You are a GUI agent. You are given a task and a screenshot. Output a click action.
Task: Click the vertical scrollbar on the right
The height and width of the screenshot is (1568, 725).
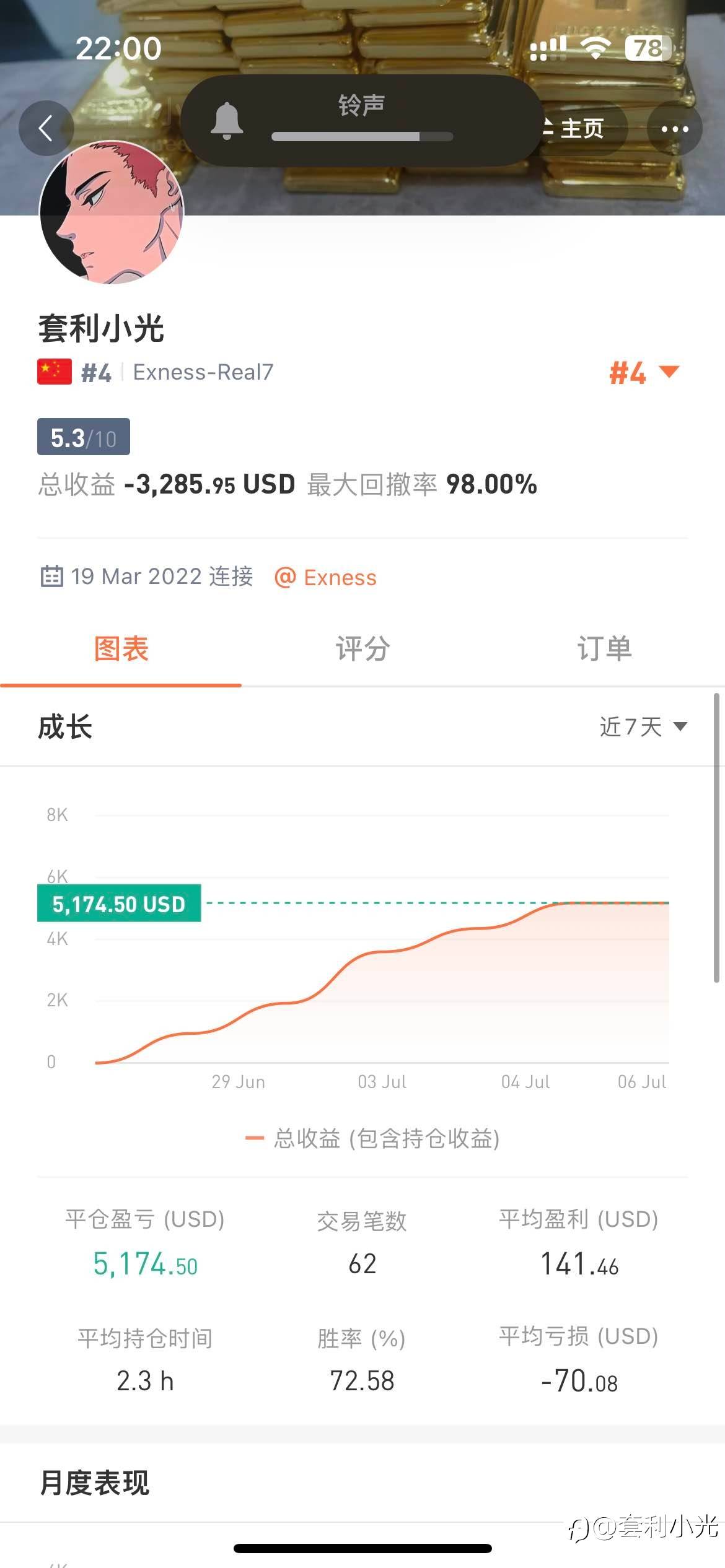[716, 836]
